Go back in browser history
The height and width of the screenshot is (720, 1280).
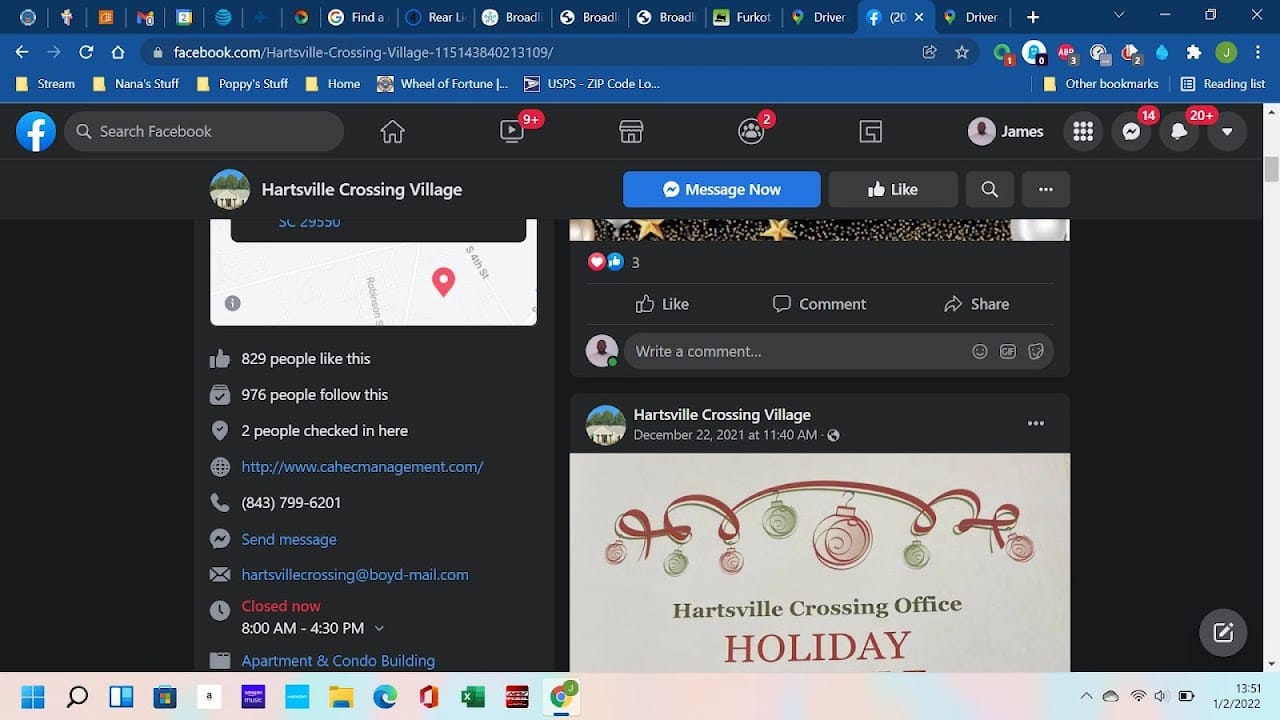[22, 52]
